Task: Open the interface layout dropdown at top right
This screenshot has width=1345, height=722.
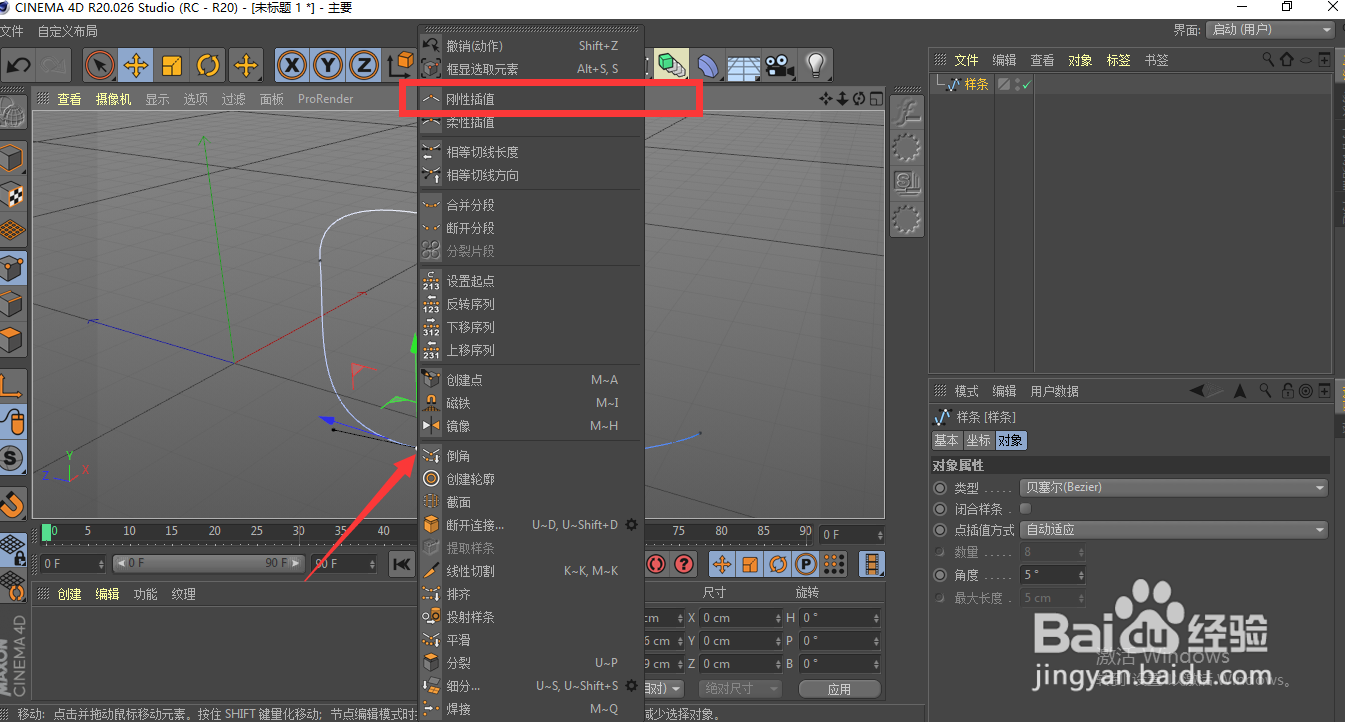Action: point(1270,30)
